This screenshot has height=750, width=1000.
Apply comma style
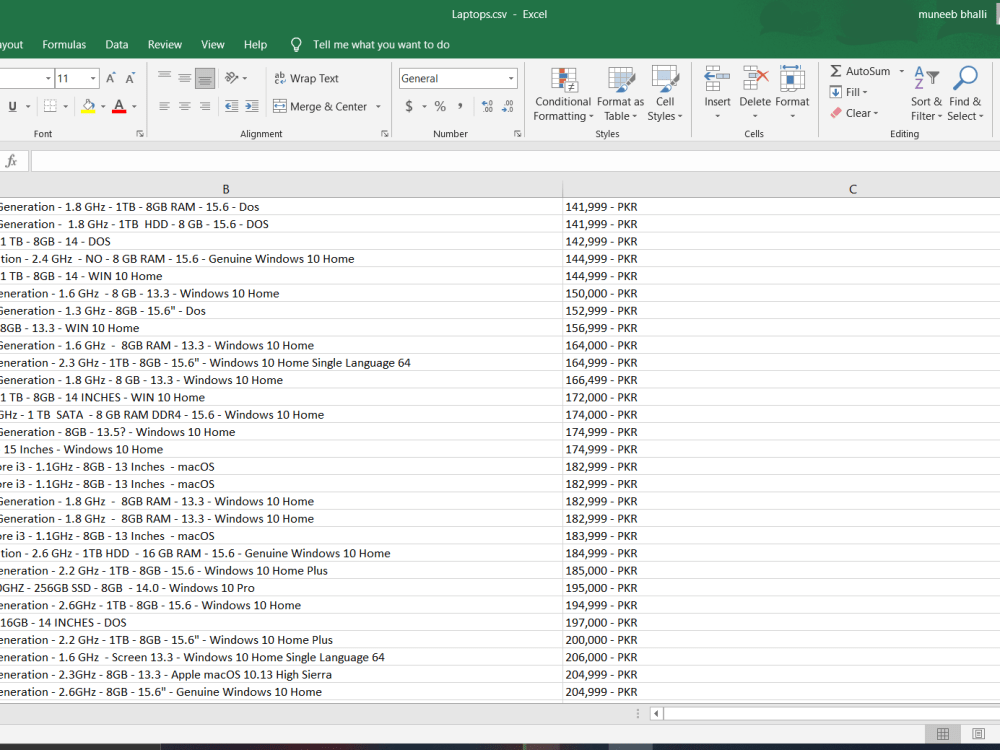click(x=460, y=107)
